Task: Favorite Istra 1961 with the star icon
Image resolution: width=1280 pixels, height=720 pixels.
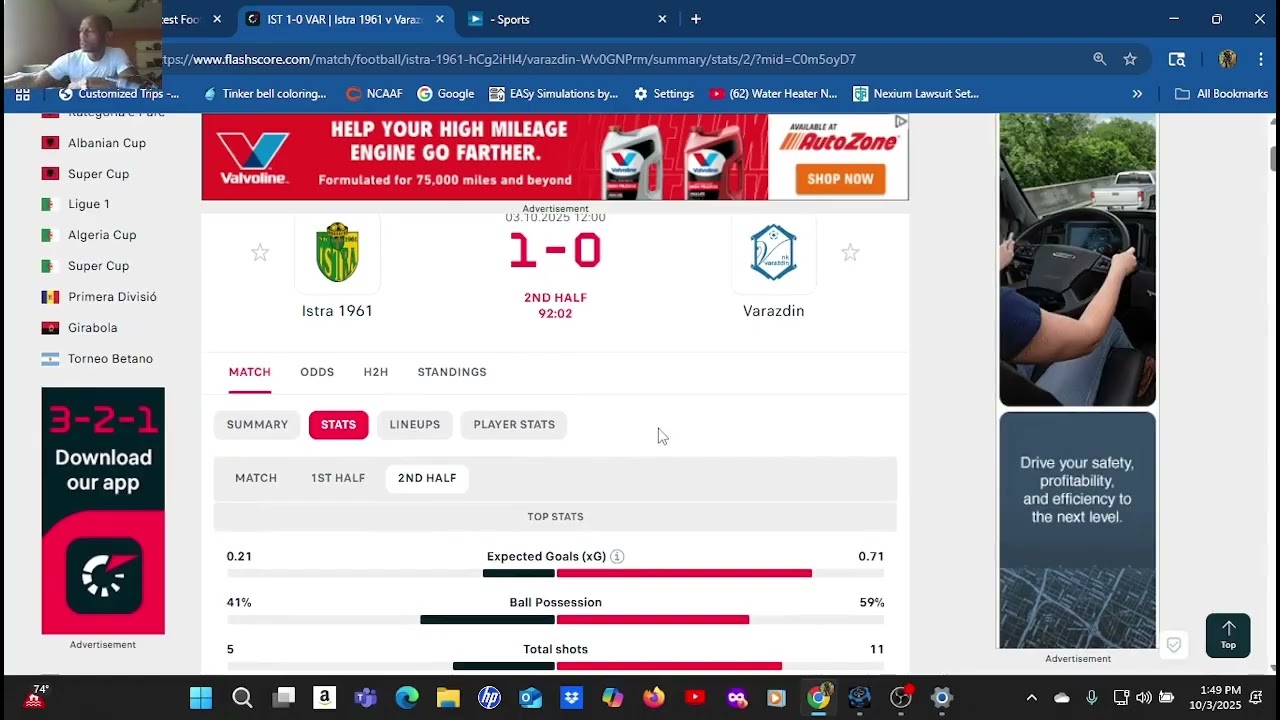Action: 260,253
